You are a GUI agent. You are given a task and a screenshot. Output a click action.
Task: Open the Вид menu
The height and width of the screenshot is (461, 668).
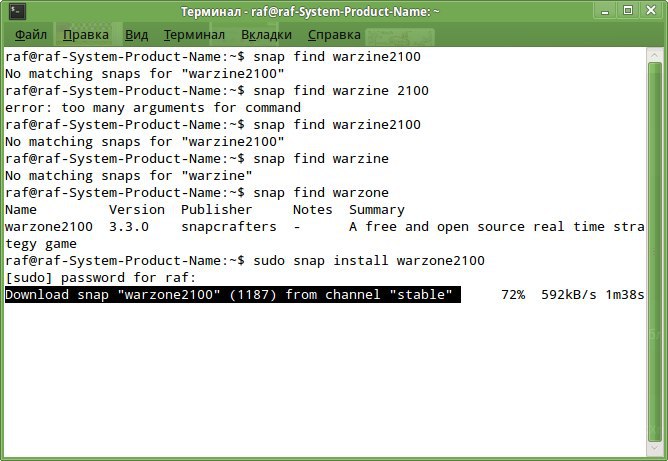pos(136,35)
